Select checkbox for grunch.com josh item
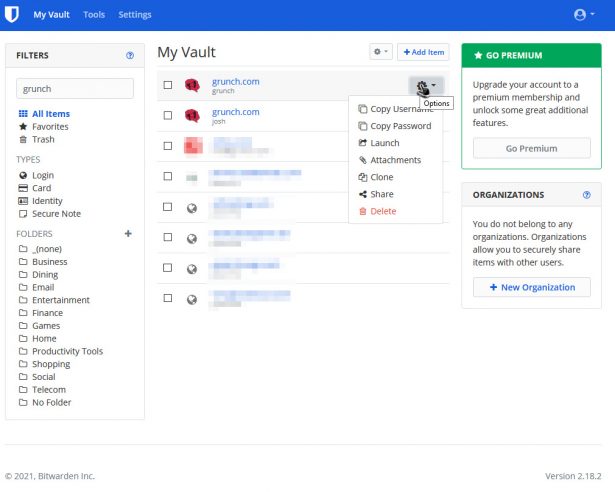Image resolution: width=615 pixels, height=492 pixels. [x=168, y=115]
